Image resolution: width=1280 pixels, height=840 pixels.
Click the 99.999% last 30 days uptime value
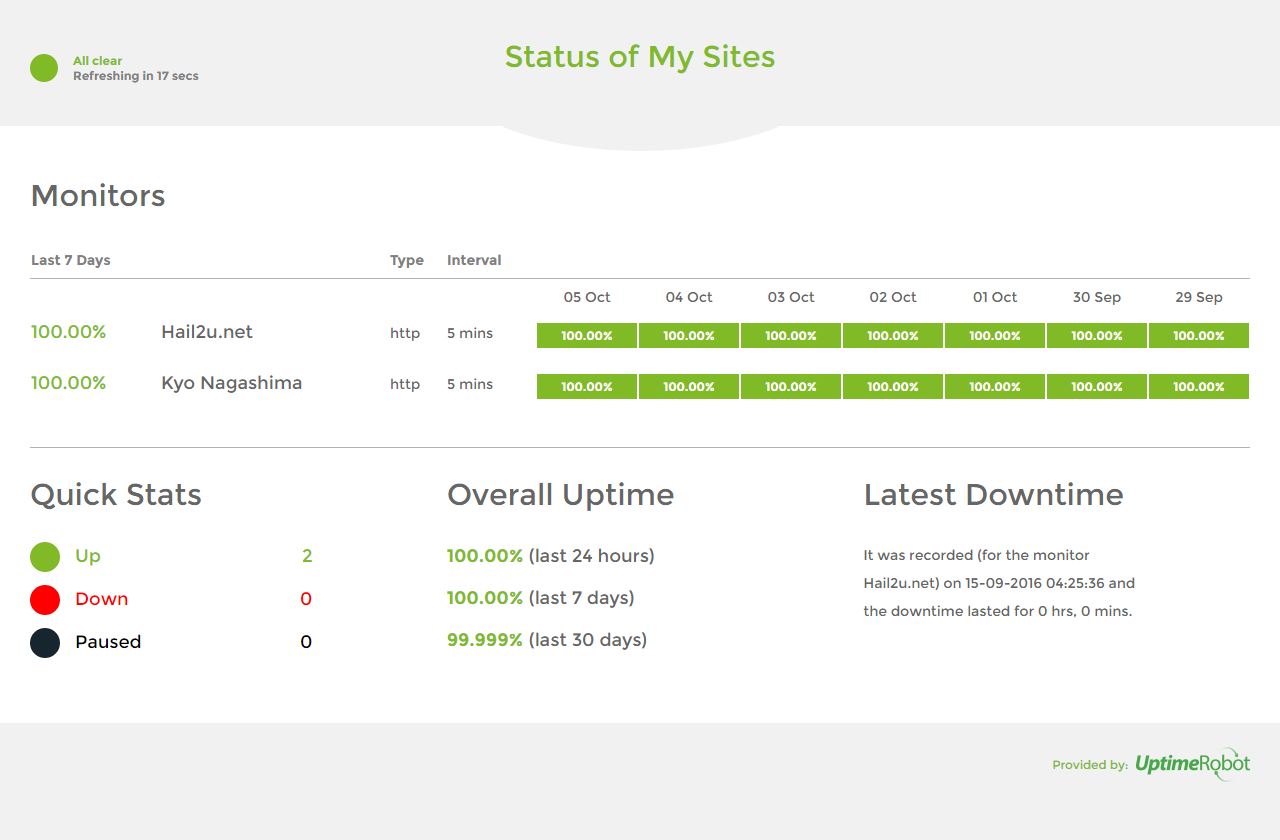pos(484,639)
